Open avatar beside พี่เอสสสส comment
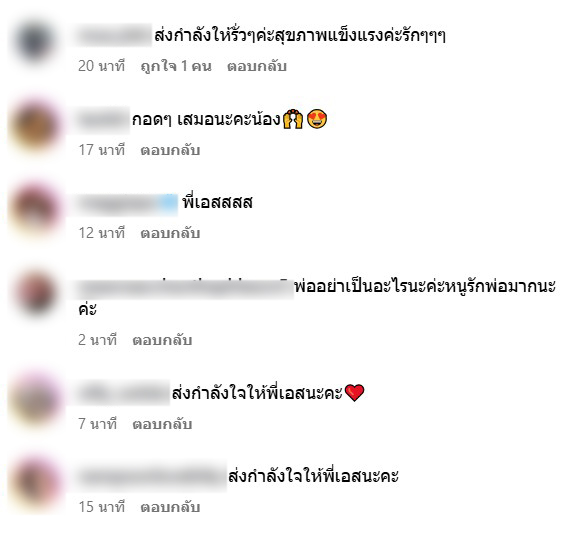 coord(35,208)
